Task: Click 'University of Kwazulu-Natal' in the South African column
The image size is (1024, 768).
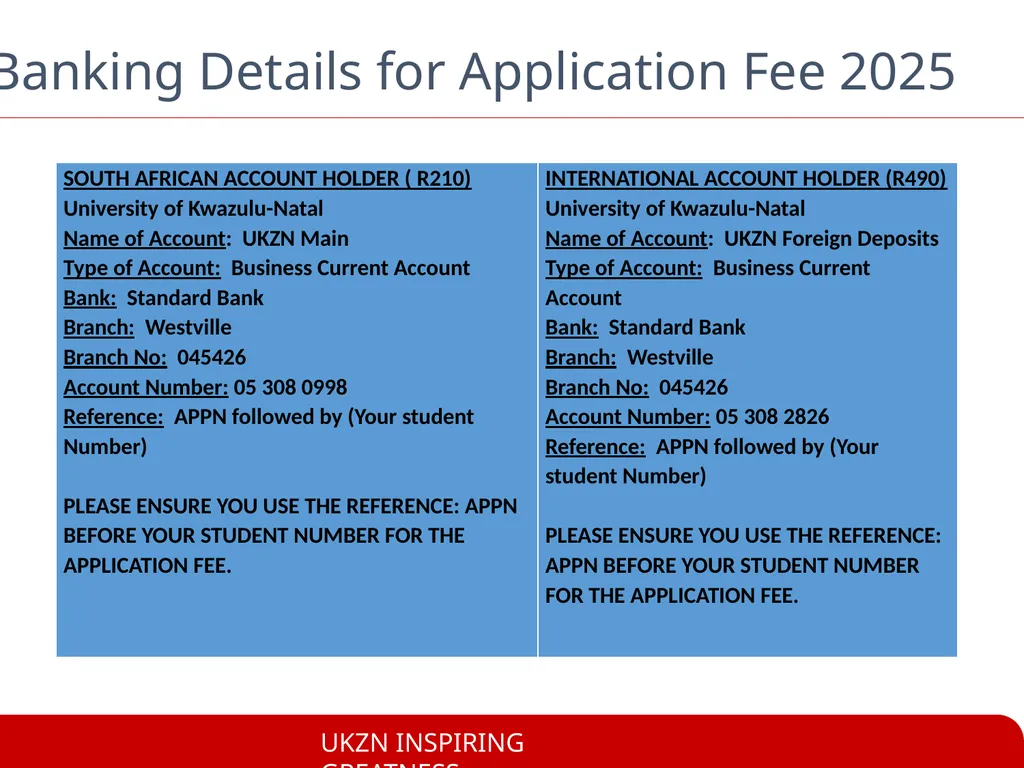Action: click(x=193, y=208)
